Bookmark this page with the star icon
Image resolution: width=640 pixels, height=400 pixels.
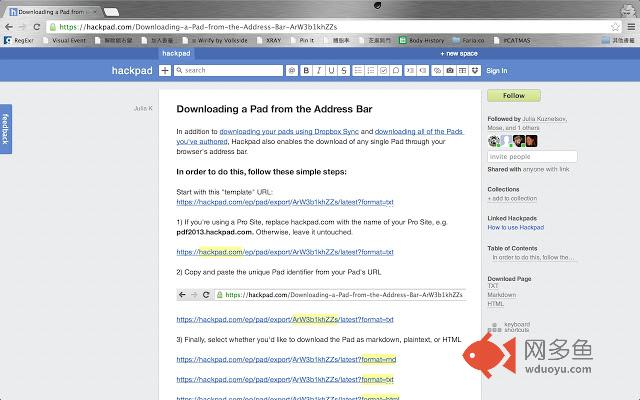coord(615,27)
